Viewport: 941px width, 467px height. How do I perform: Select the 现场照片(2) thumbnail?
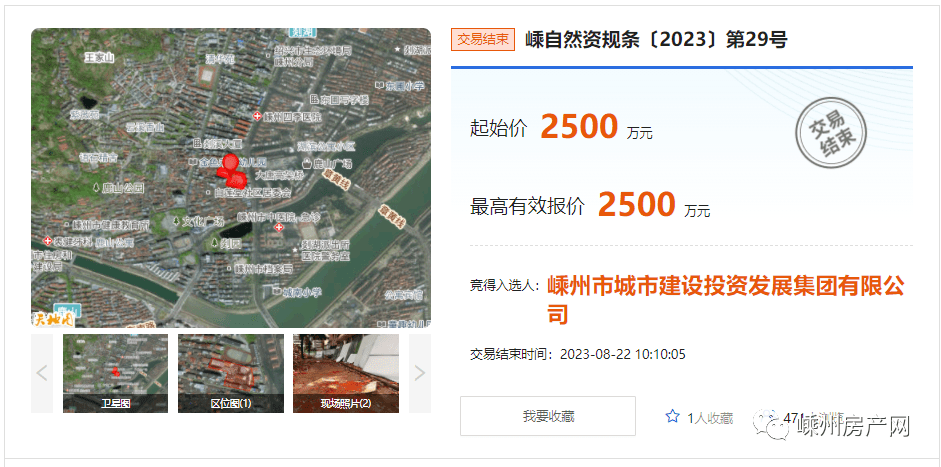(x=346, y=373)
